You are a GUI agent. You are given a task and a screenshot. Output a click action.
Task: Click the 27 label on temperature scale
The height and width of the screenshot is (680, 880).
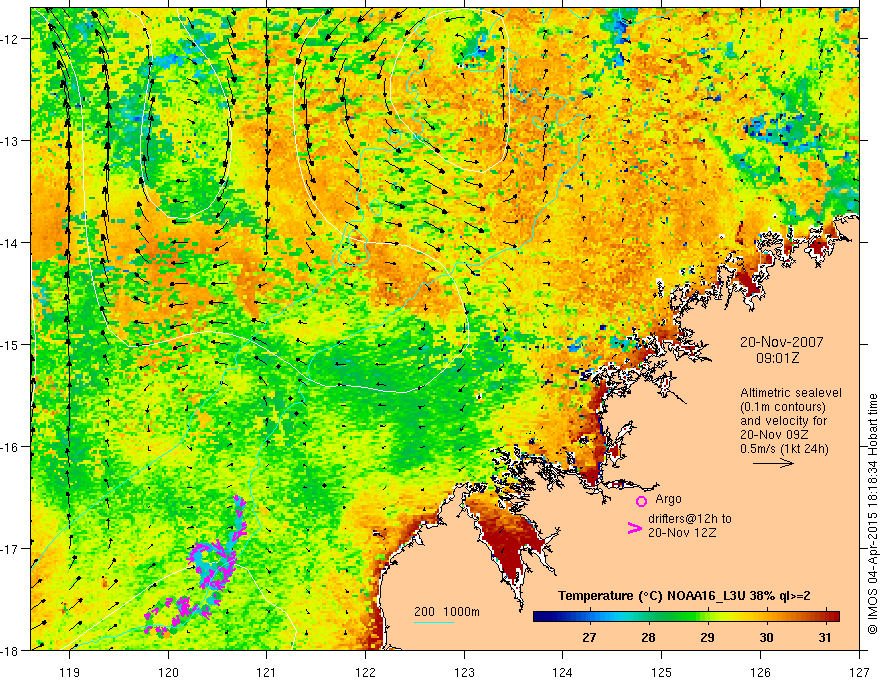pos(589,637)
